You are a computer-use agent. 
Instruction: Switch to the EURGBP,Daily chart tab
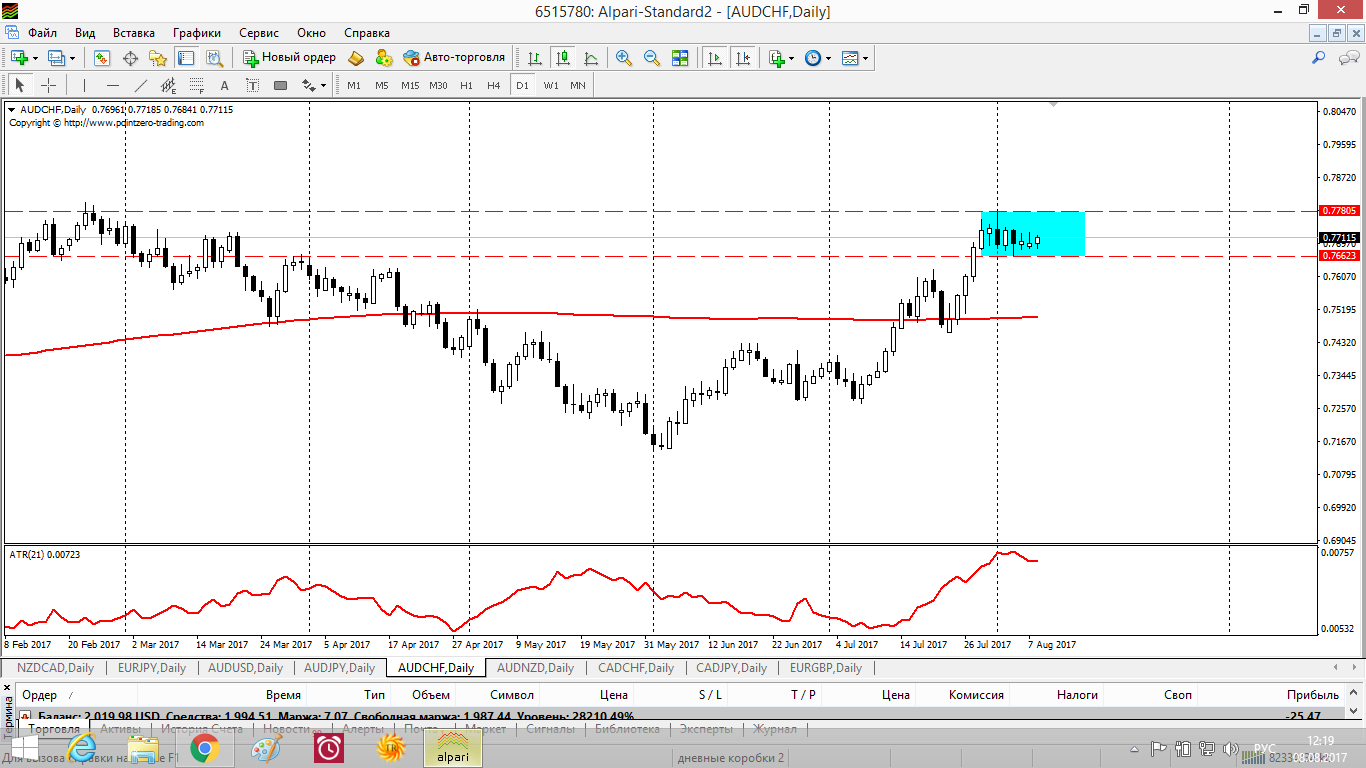point(826,667)
